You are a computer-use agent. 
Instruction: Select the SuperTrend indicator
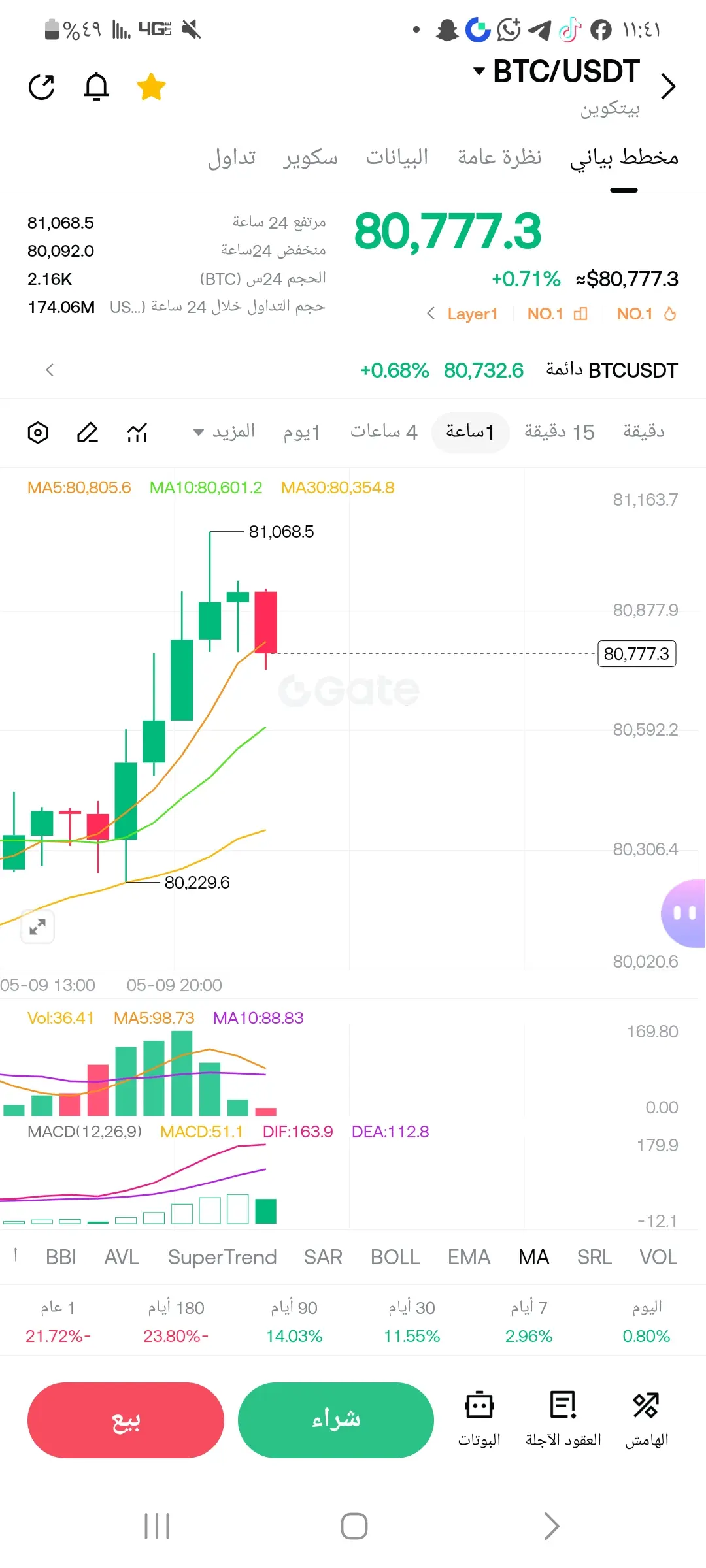point(222,1258)
